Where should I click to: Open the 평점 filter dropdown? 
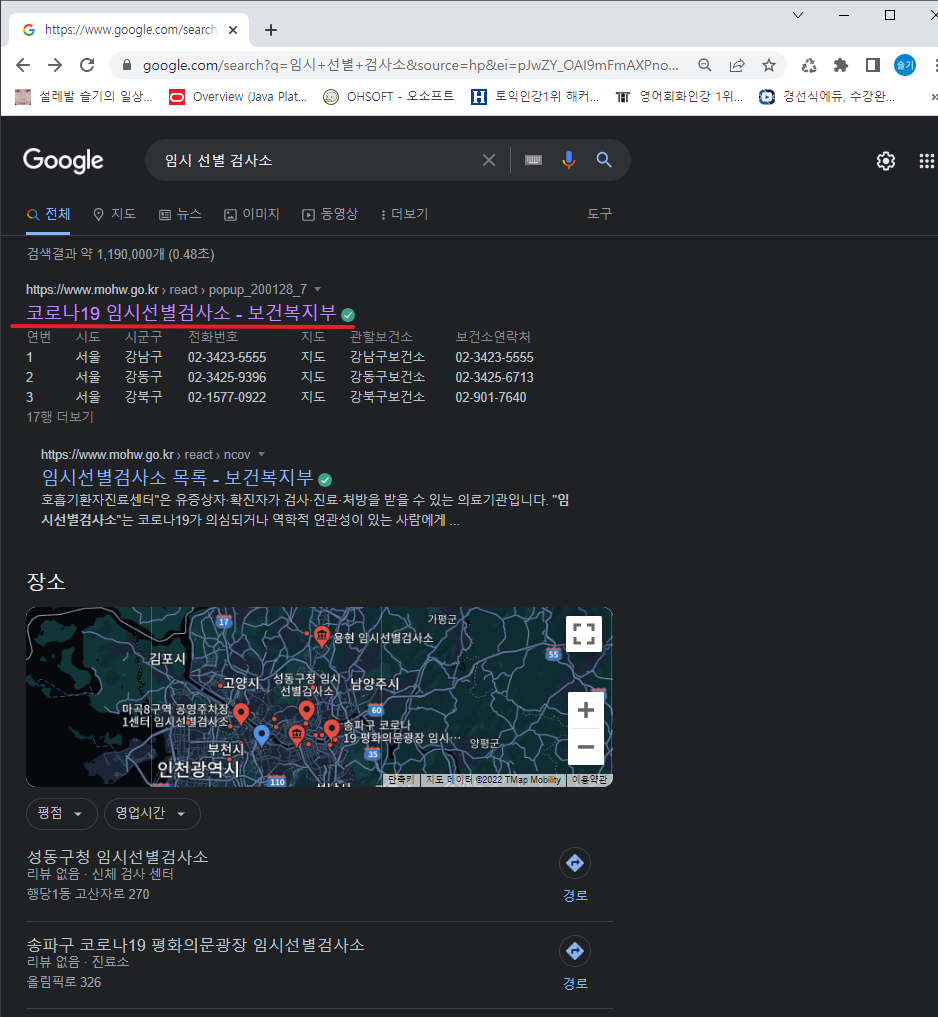coord(62,813)
